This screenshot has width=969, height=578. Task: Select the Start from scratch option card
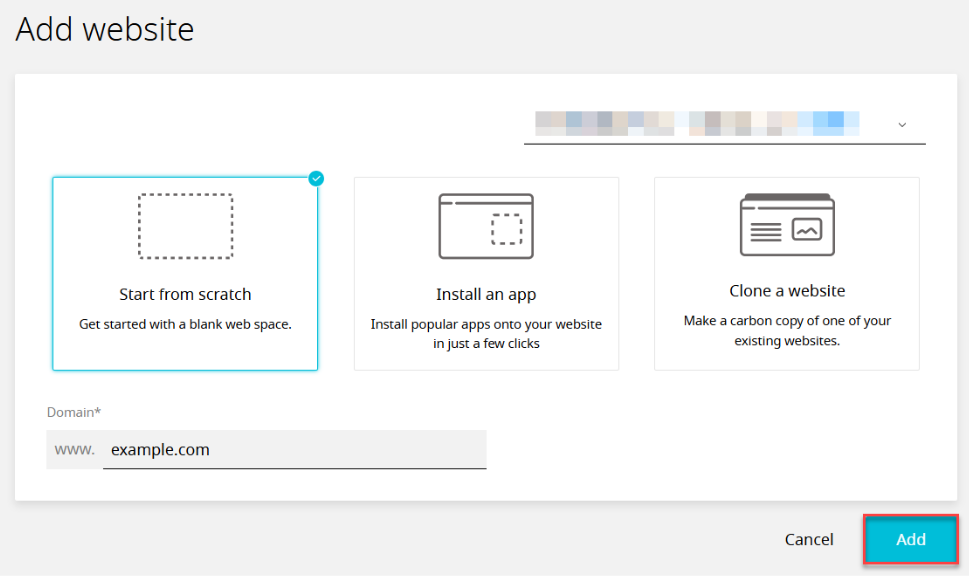(x=185, y=274)
